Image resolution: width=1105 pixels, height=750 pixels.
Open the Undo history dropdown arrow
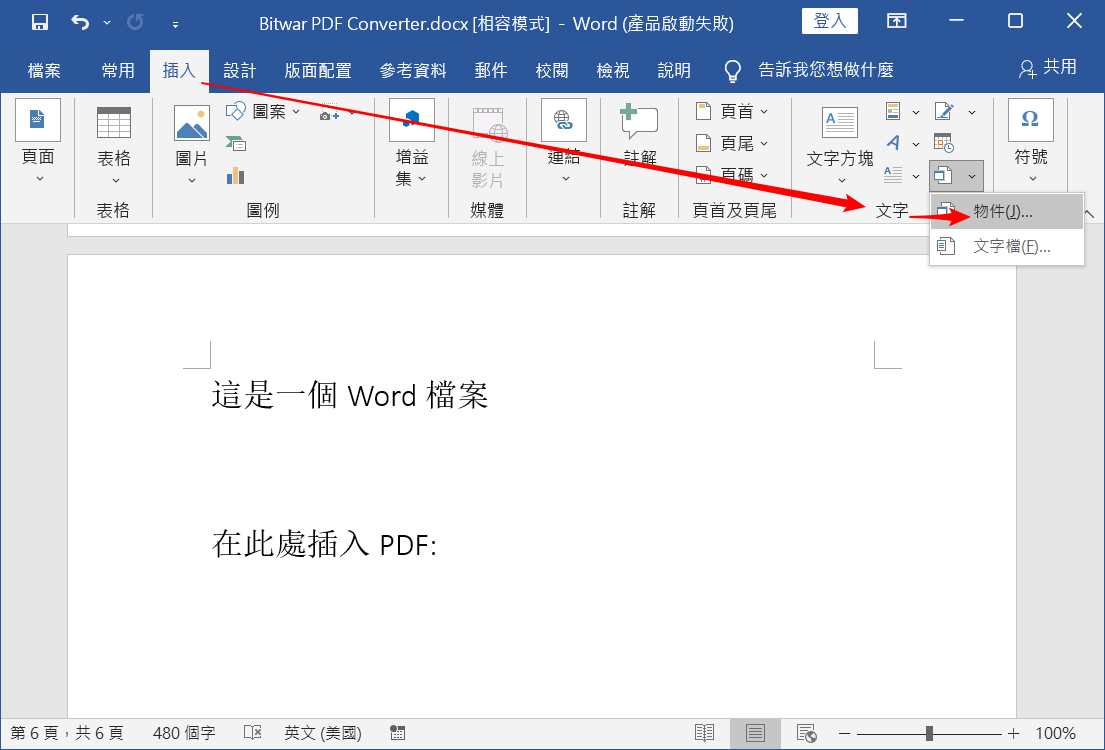pyautogui.click(x=107, y=23)
